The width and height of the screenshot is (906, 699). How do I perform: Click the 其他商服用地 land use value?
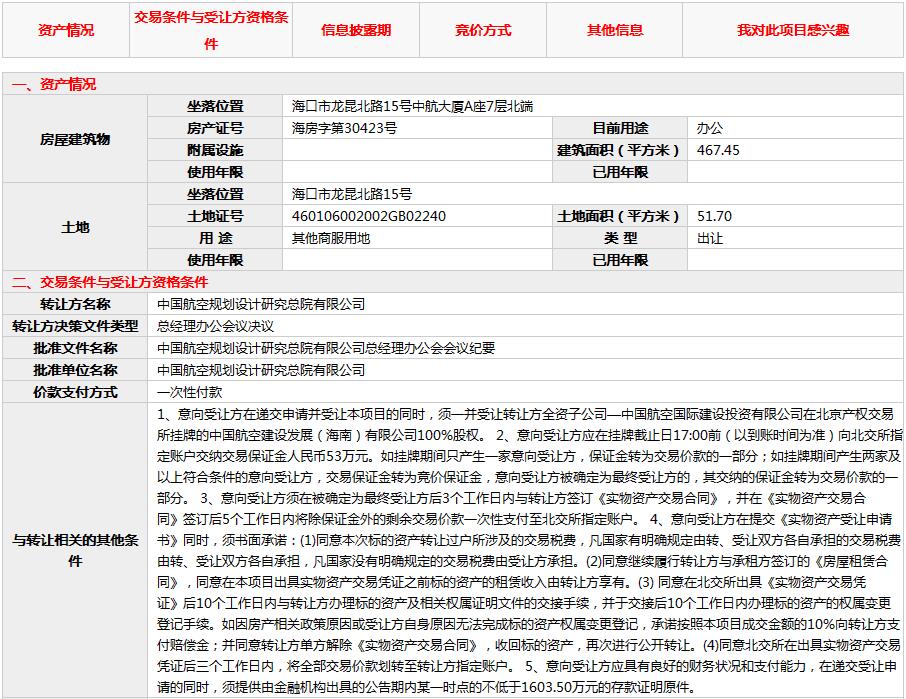point(330,238)
